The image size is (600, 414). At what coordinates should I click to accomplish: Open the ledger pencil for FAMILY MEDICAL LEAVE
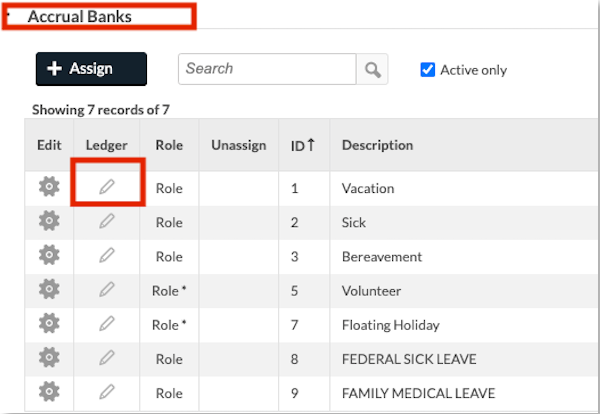(x=107, y=391)
